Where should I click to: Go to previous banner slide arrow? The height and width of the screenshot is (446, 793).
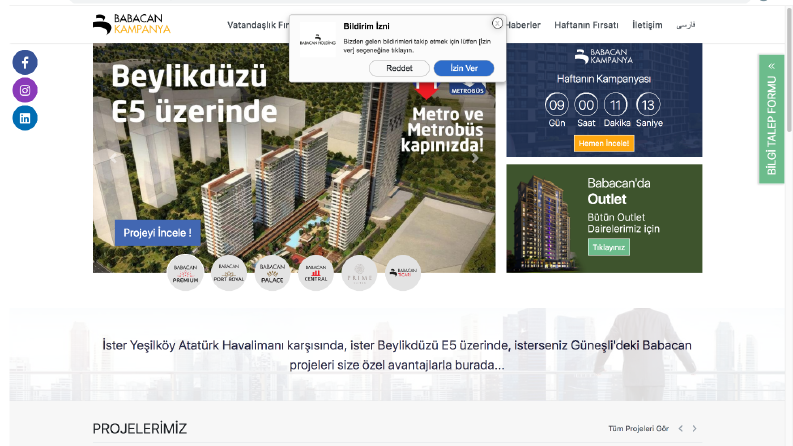pos(113,158)
